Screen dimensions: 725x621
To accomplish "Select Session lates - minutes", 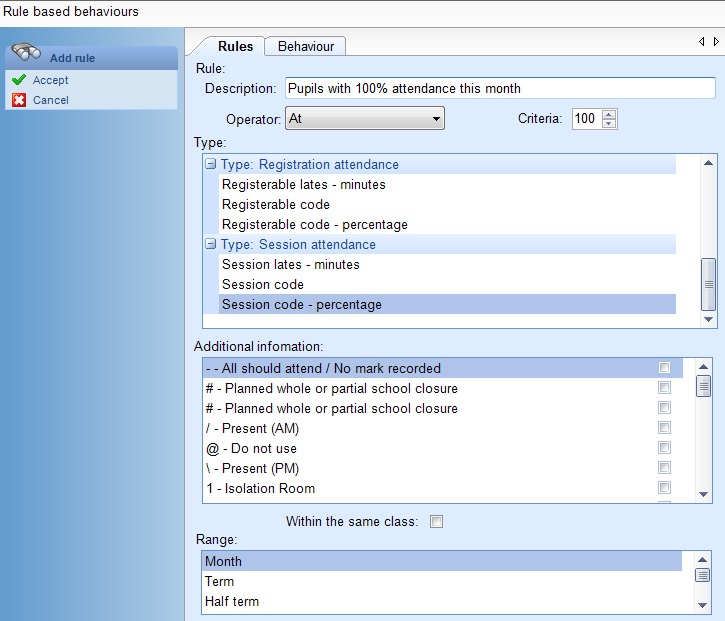I will coord(447,264).
